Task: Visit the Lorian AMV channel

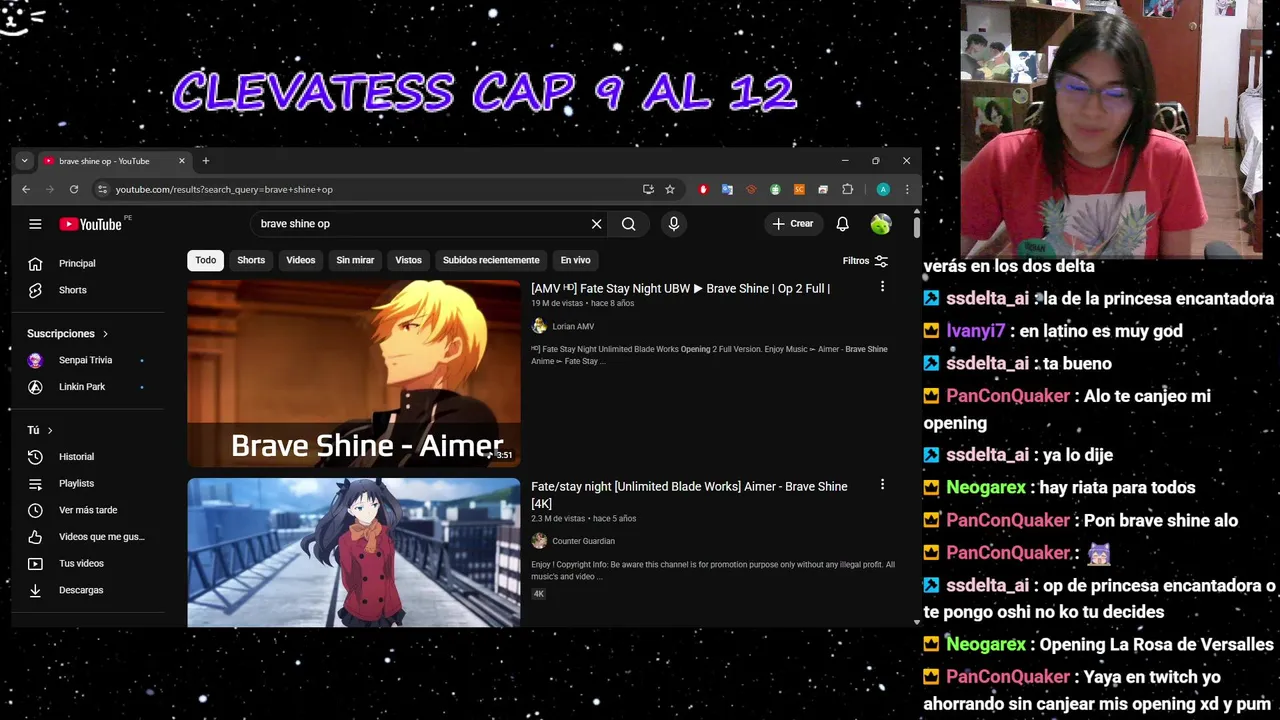Action: [x=573, y=327]
